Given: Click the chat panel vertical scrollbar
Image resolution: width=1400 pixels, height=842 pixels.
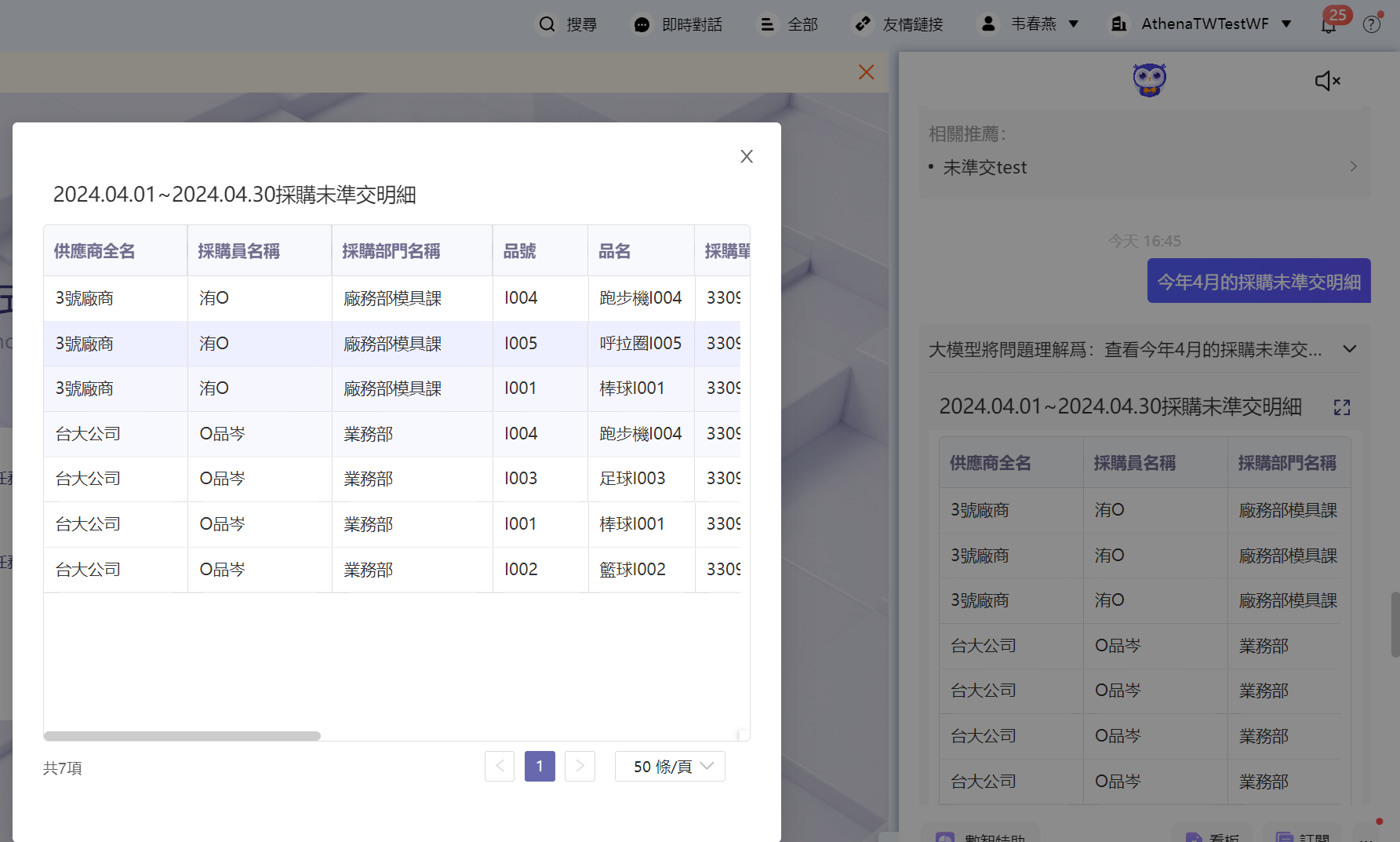Looking at the screenshot, I should [x=1395, y=625].
